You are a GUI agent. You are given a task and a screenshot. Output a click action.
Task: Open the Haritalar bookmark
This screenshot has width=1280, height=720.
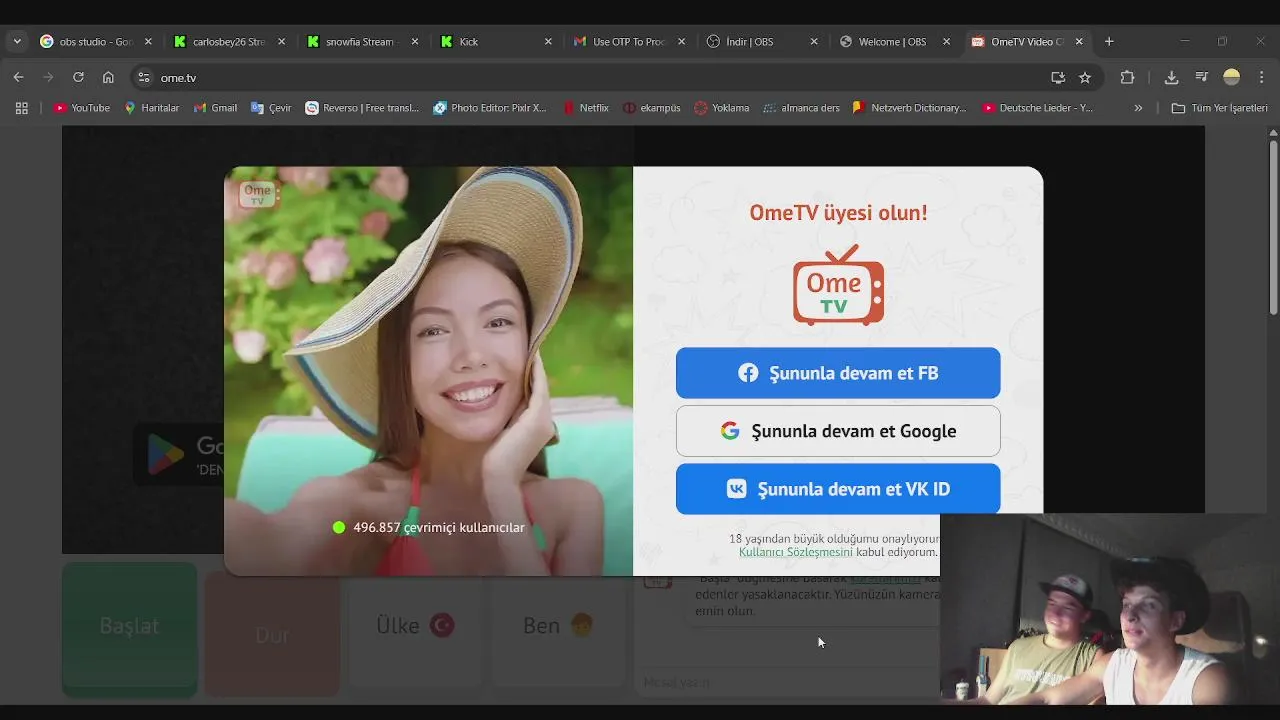(x=152, y=108)
